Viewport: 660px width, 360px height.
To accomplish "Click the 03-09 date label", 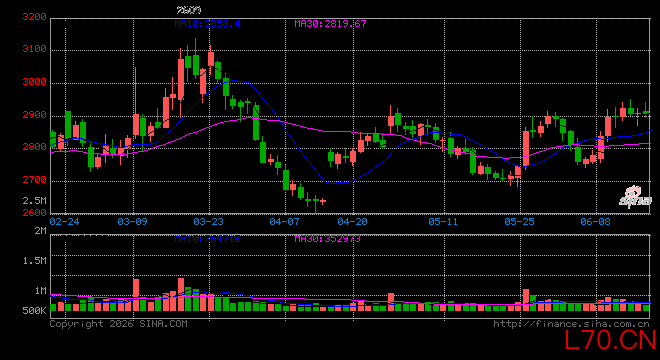I will [132, 221].
